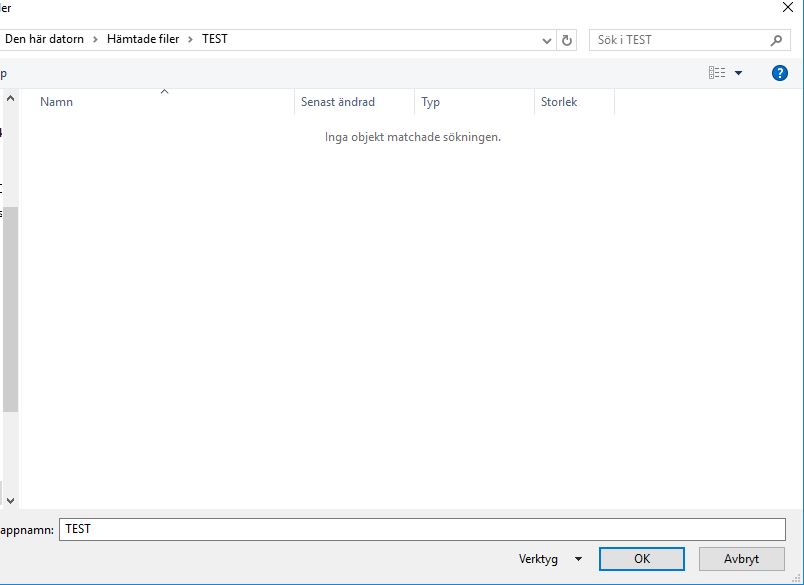The width and height of the screenshot is (804, 585).
Task: Sort by the Typ column header
Action: pyautogui.click(x=474, y=102)
